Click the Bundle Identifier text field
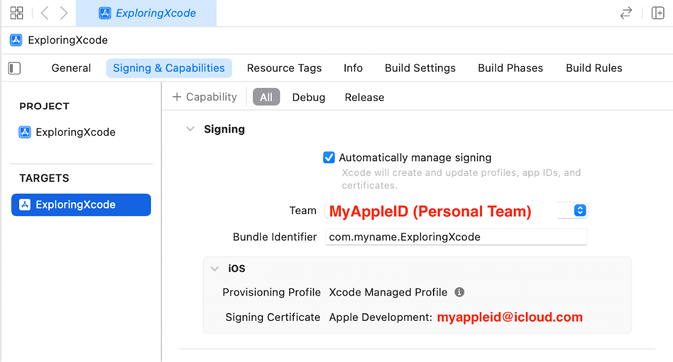 [456, 237]
